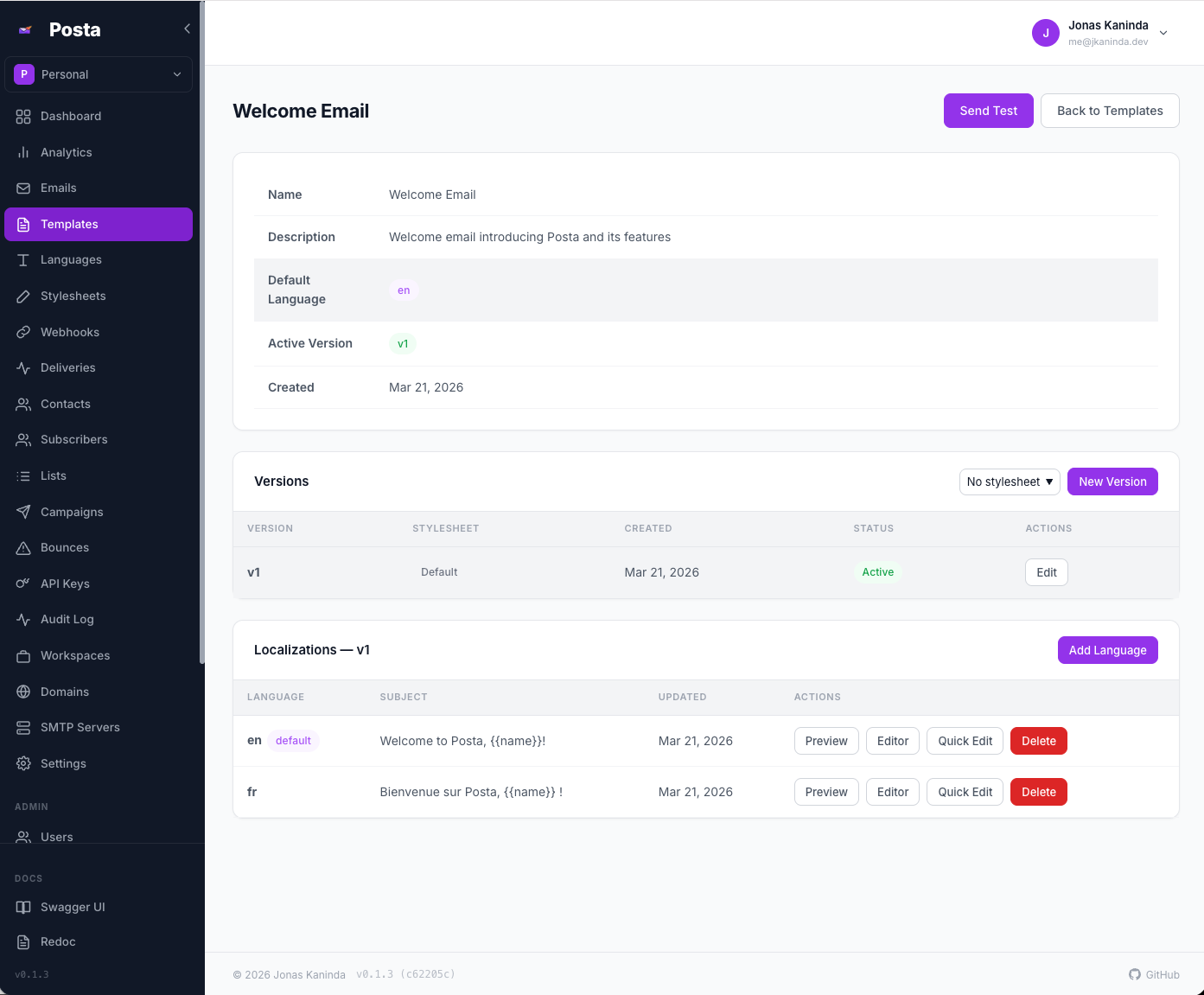Viewport: 1204px width, 995px height.
Task: Click the Webhooks link icon
Action: tap(23, 332)
